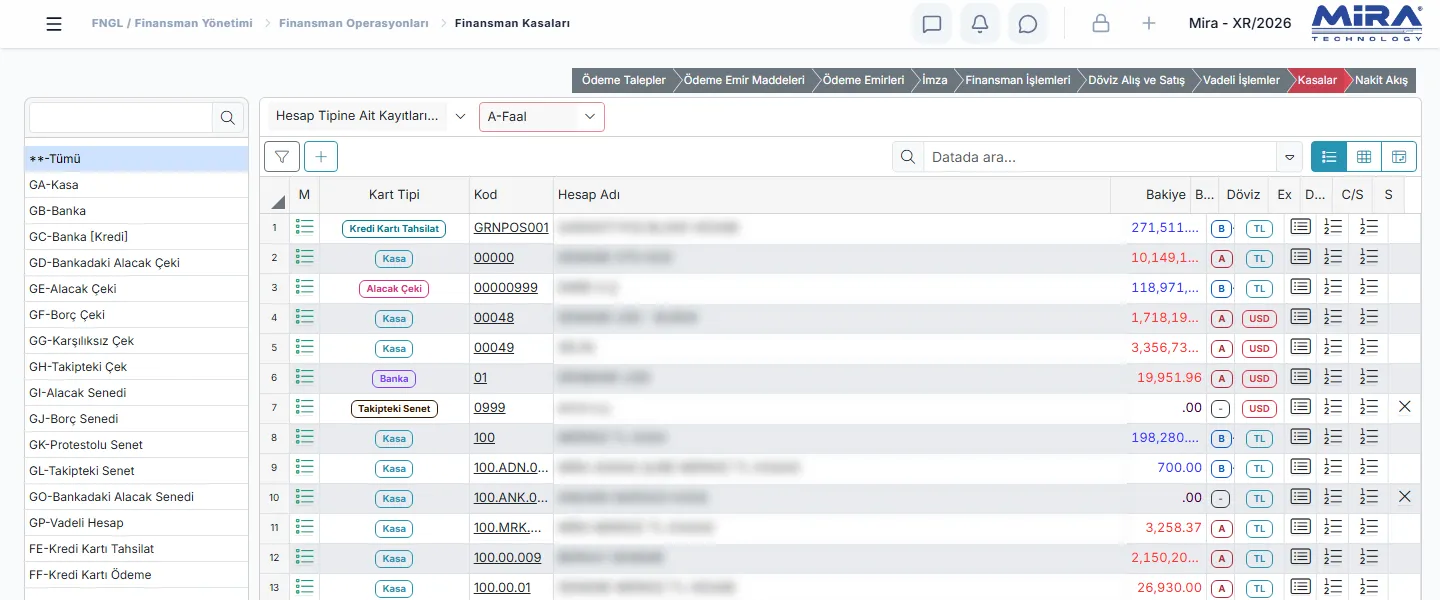Click the search magnifier in left panel
This screenshot has height=600, width=1440.
228,118
